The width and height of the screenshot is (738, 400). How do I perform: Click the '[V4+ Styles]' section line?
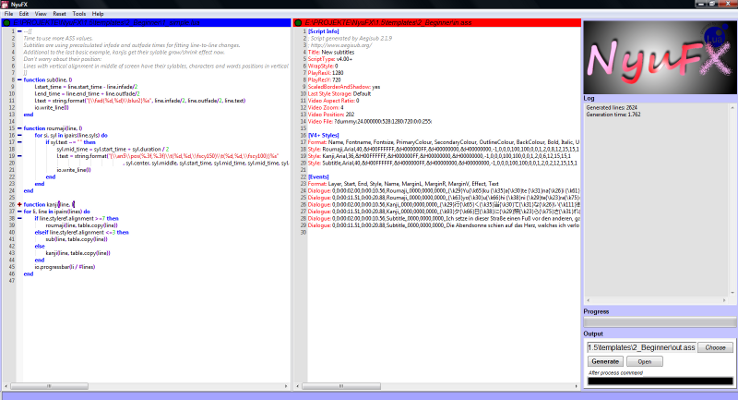[323, 135]
